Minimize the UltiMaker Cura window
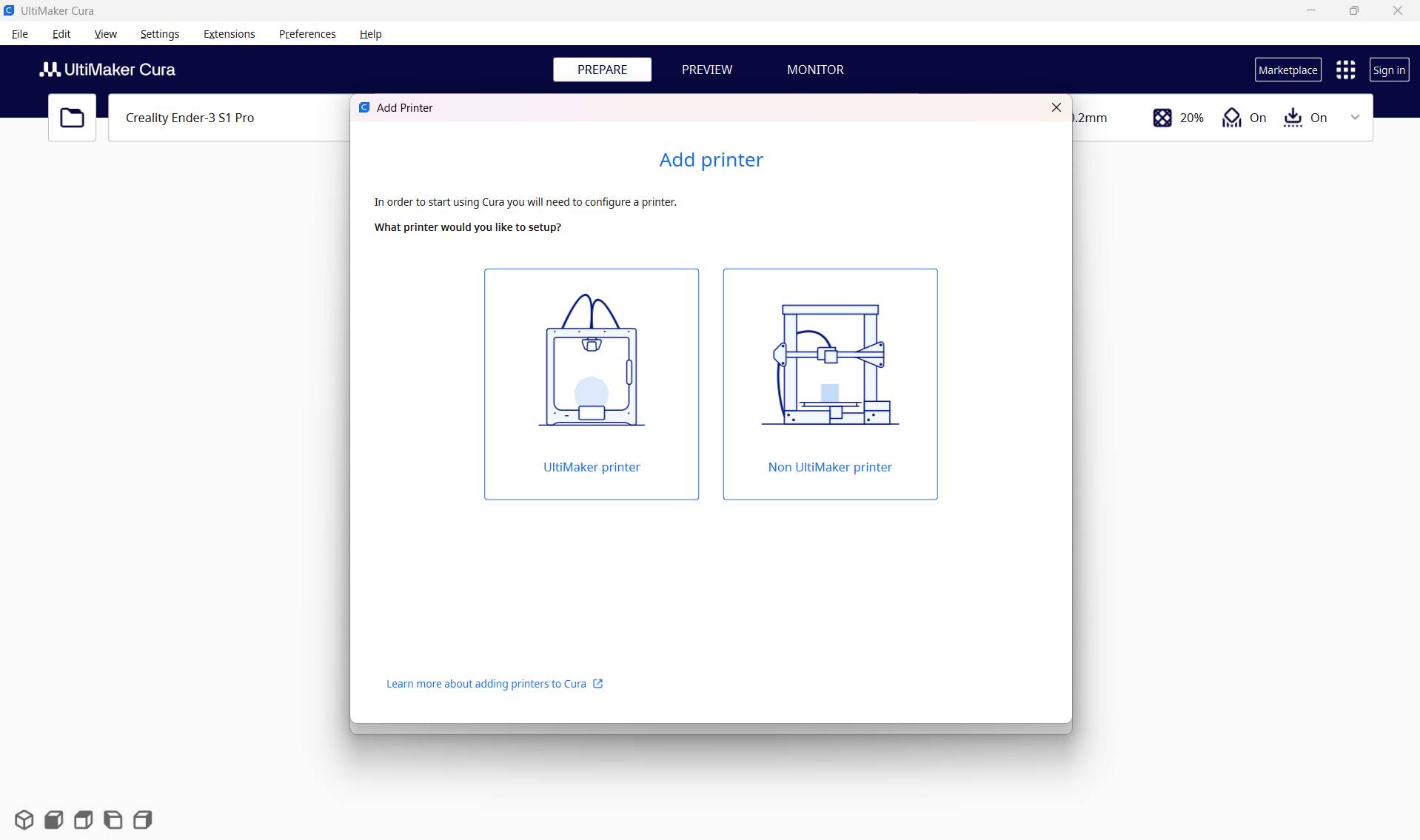 point(1311,10)
